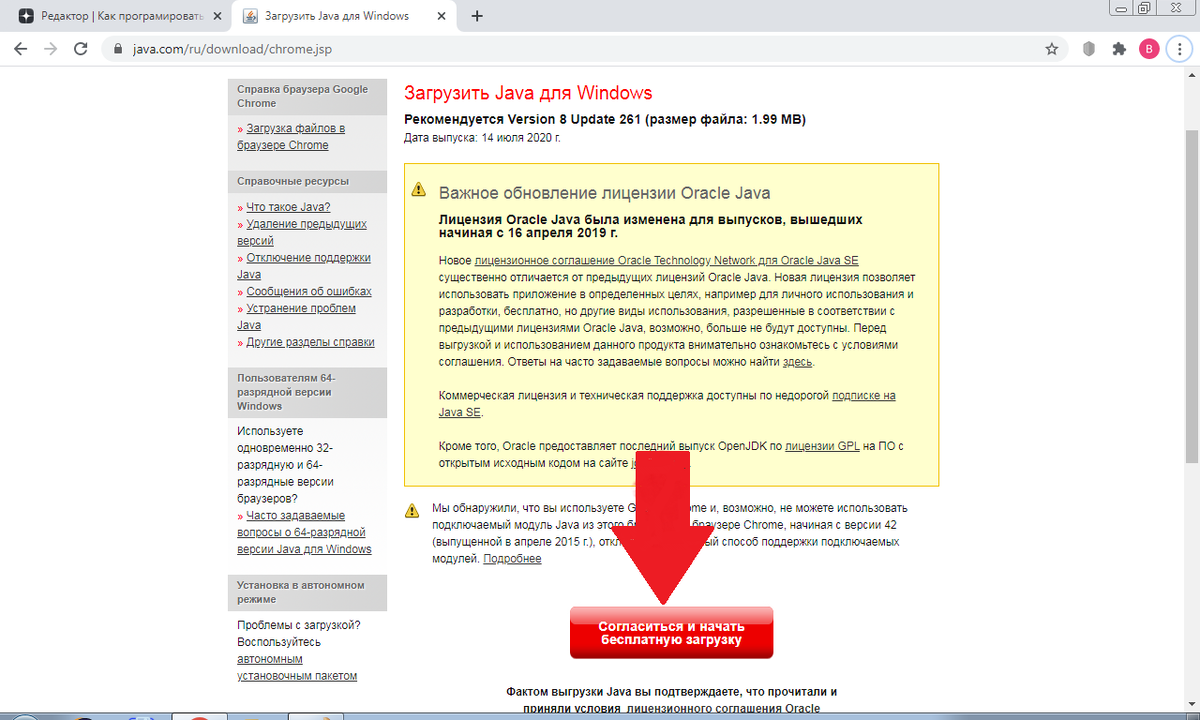The image size is (1200, 720).
Task: Open the Extensions puzzle icon
Action: tap(1119, 48)
